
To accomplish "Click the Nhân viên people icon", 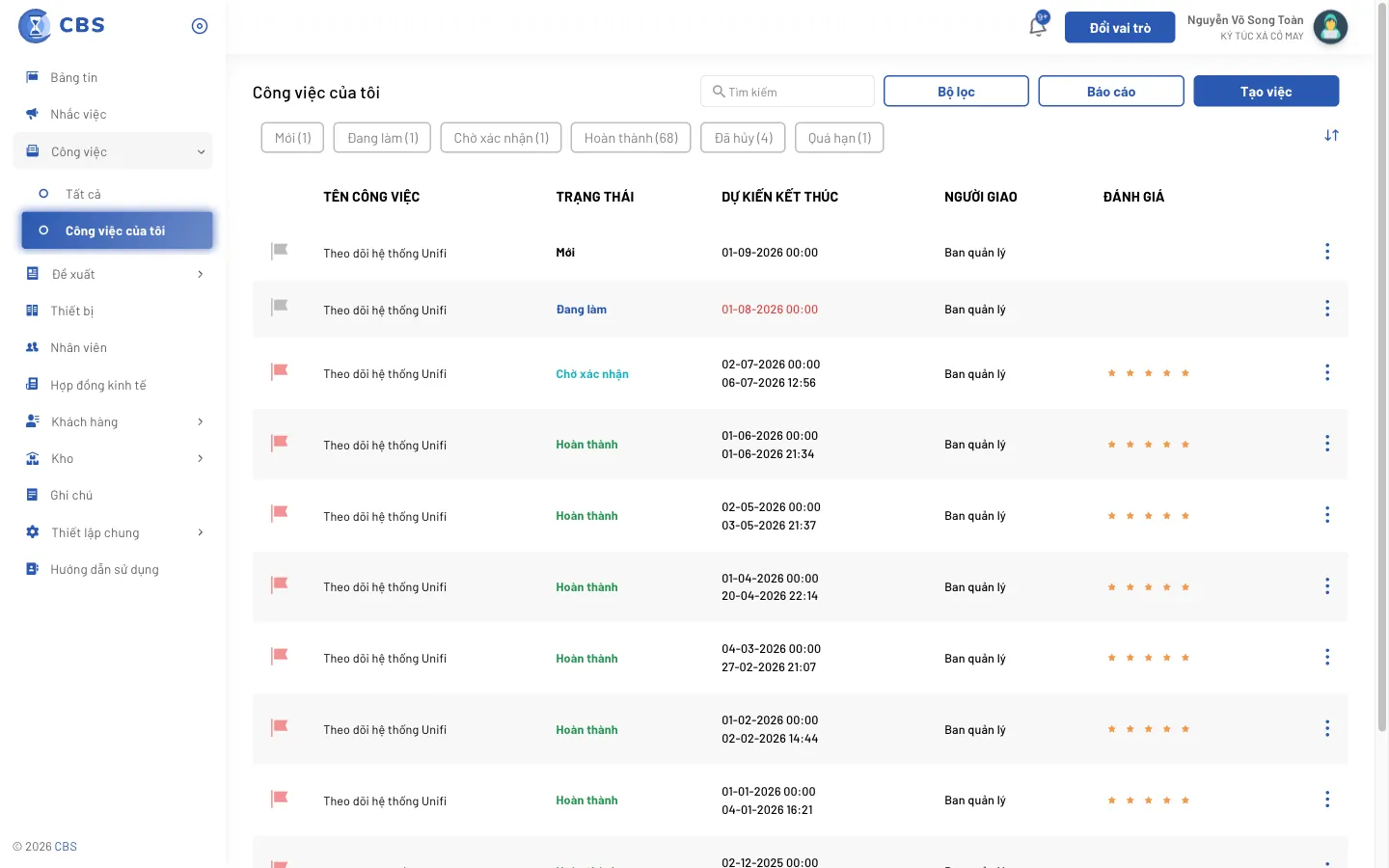I will coord(32,347).
